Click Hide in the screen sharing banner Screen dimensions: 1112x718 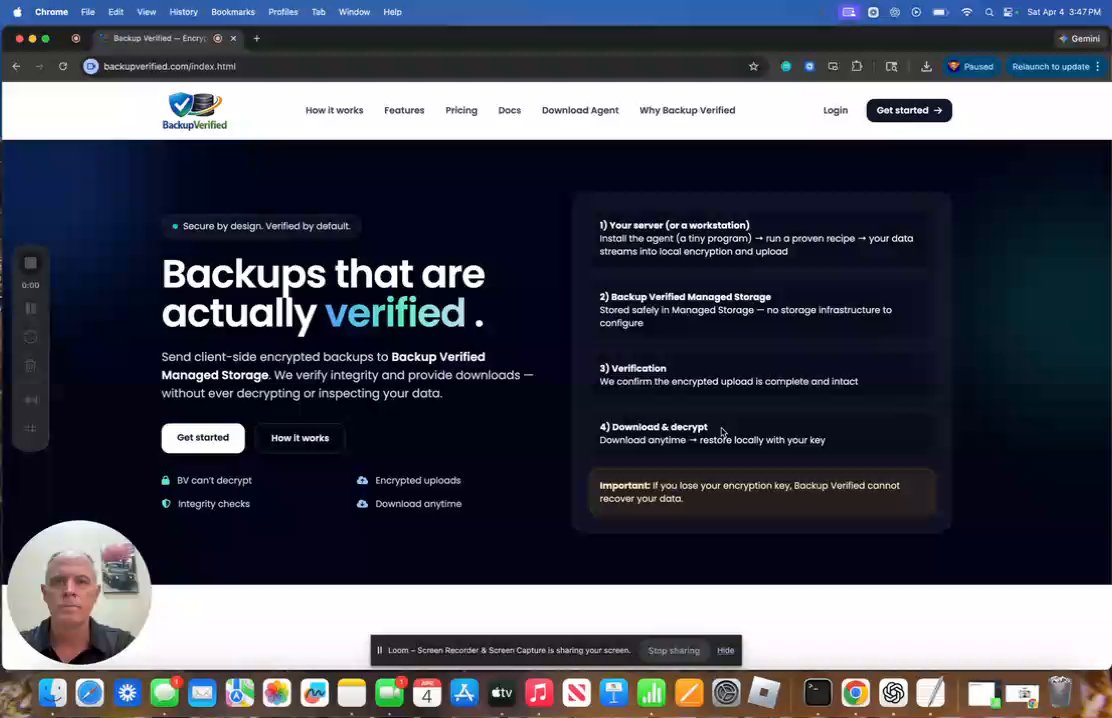tap(725, 651)
